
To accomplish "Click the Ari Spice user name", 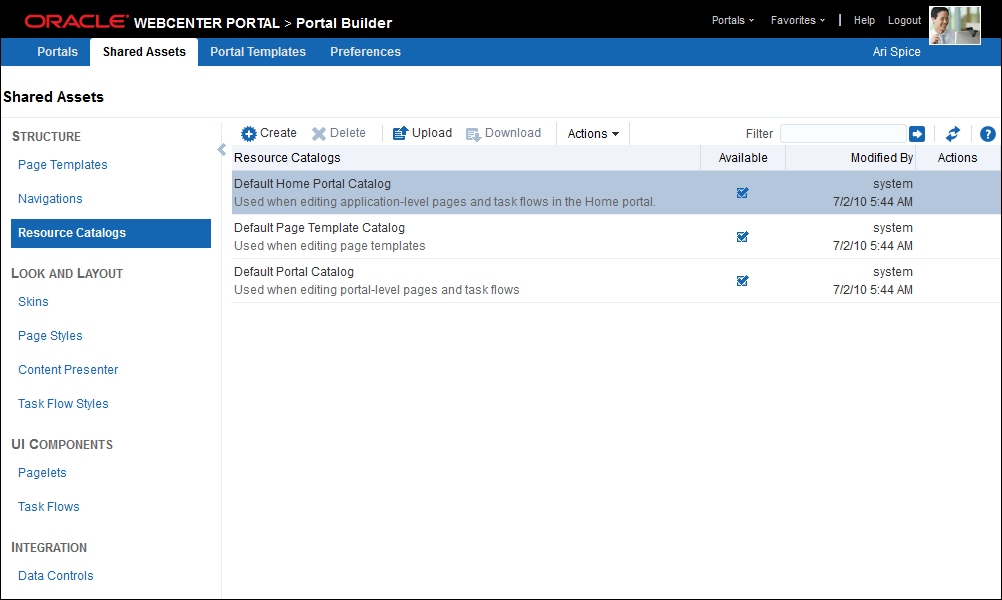I will pos(897,52).
